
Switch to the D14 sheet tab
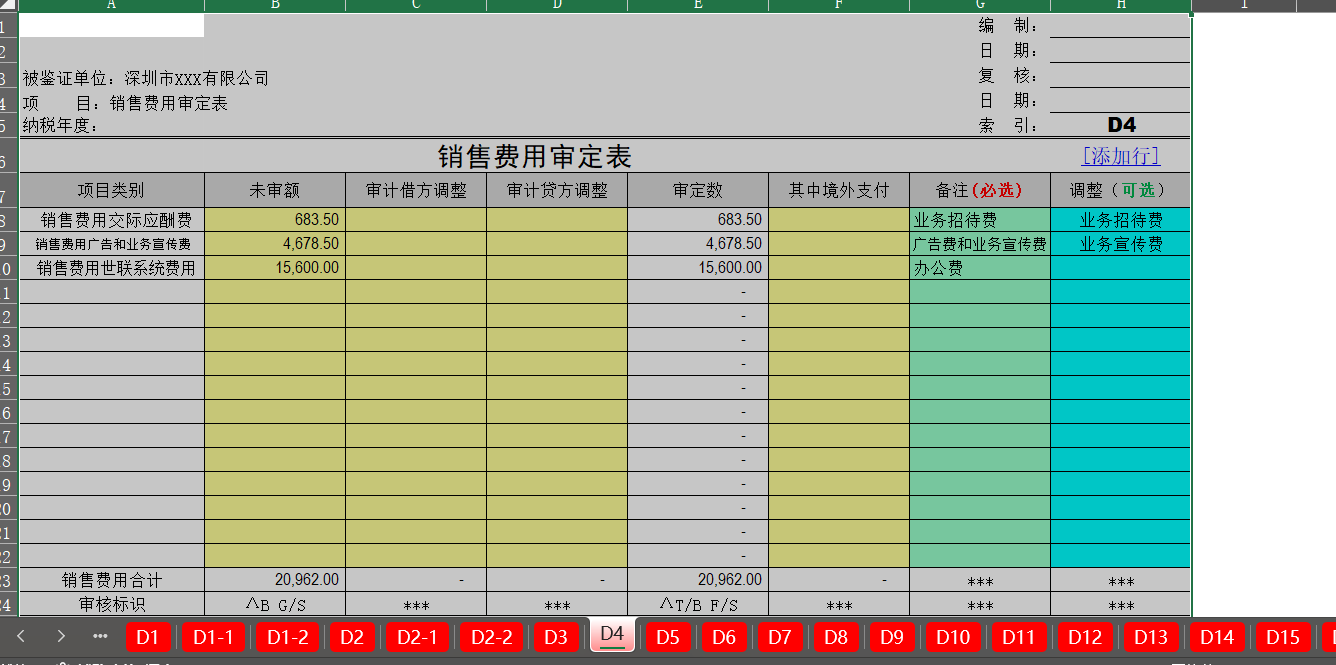tap(1217, 637)
